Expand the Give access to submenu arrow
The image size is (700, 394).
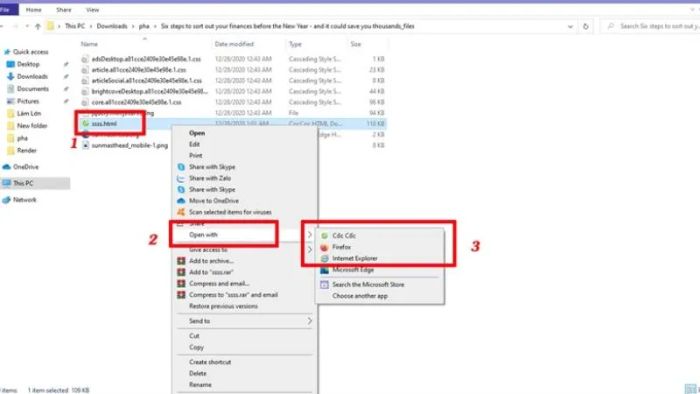pos(309,249)
